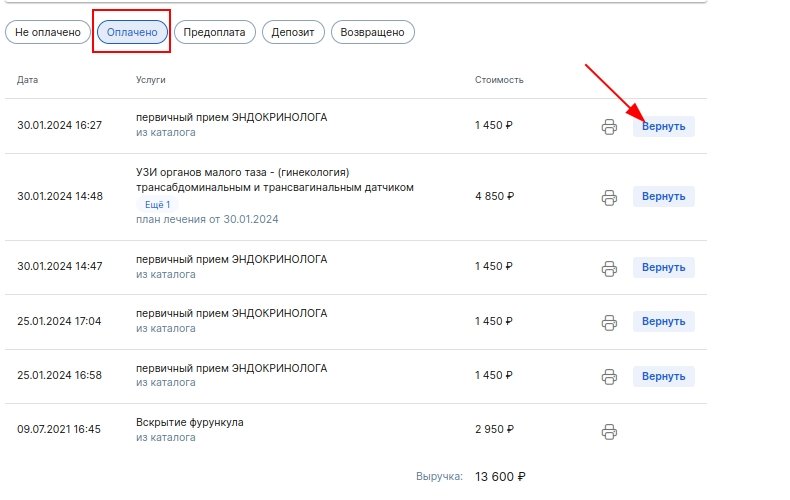Click printer icon in 30.01.2024 14:47 row
This screenshot has width=790, height=500.
tap(609, 268)
